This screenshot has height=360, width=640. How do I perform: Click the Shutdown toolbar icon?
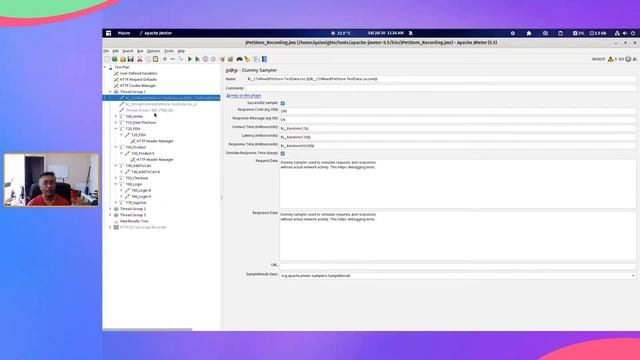coord(213,59)
